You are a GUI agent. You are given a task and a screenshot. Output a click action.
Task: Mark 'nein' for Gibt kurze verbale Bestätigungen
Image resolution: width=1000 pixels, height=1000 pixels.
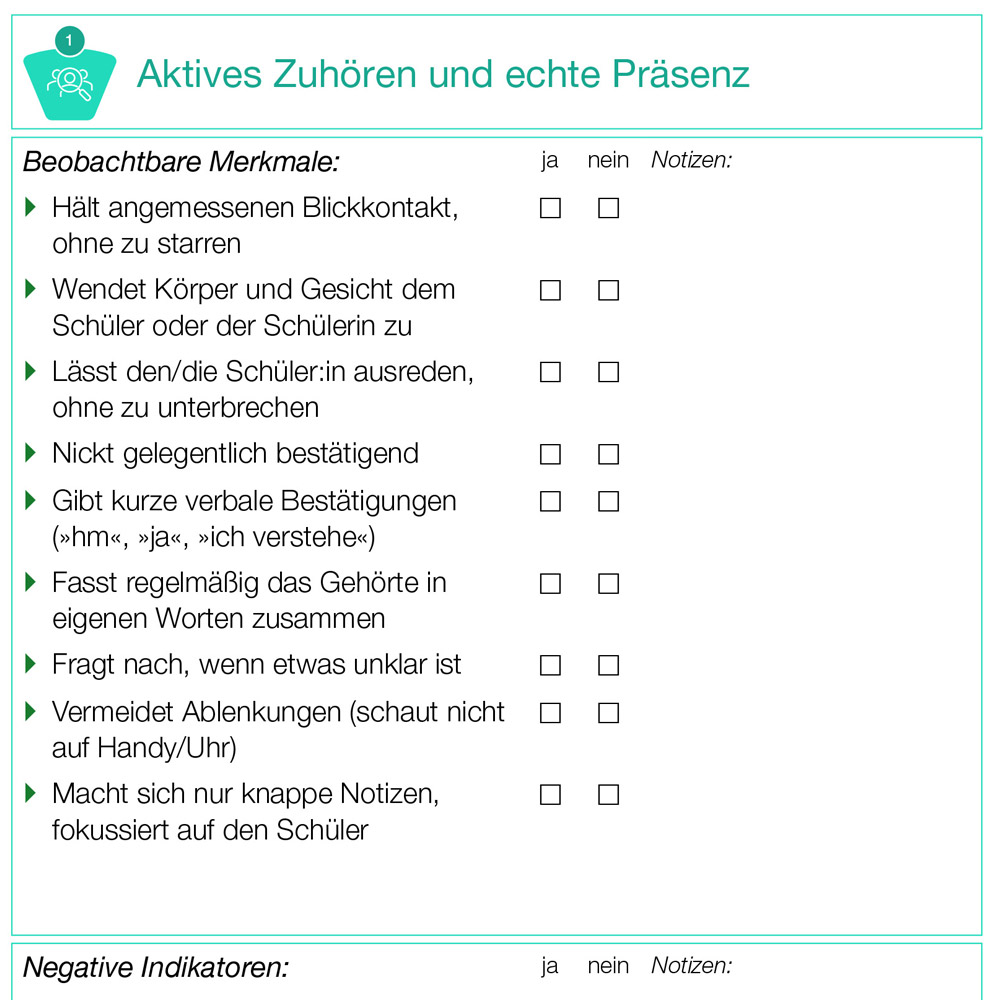coord(608,501)
